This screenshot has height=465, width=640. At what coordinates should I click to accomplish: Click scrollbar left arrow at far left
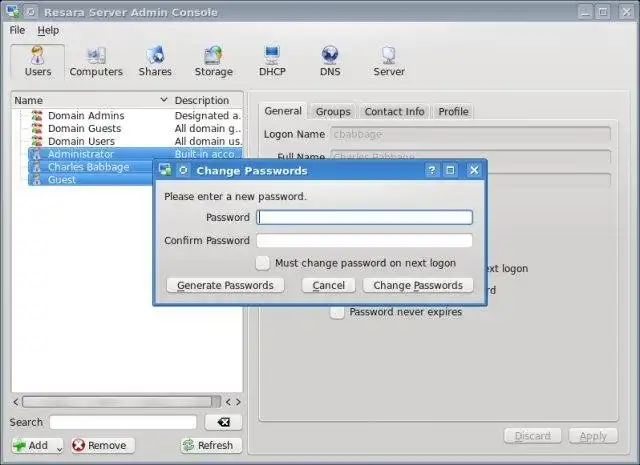16,402
